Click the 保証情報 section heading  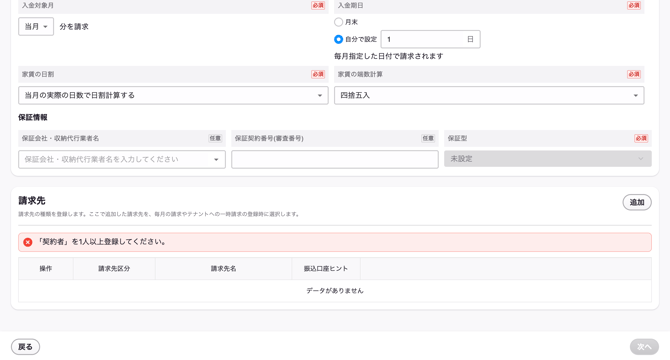pyautogui.click(x=33, y=117)
